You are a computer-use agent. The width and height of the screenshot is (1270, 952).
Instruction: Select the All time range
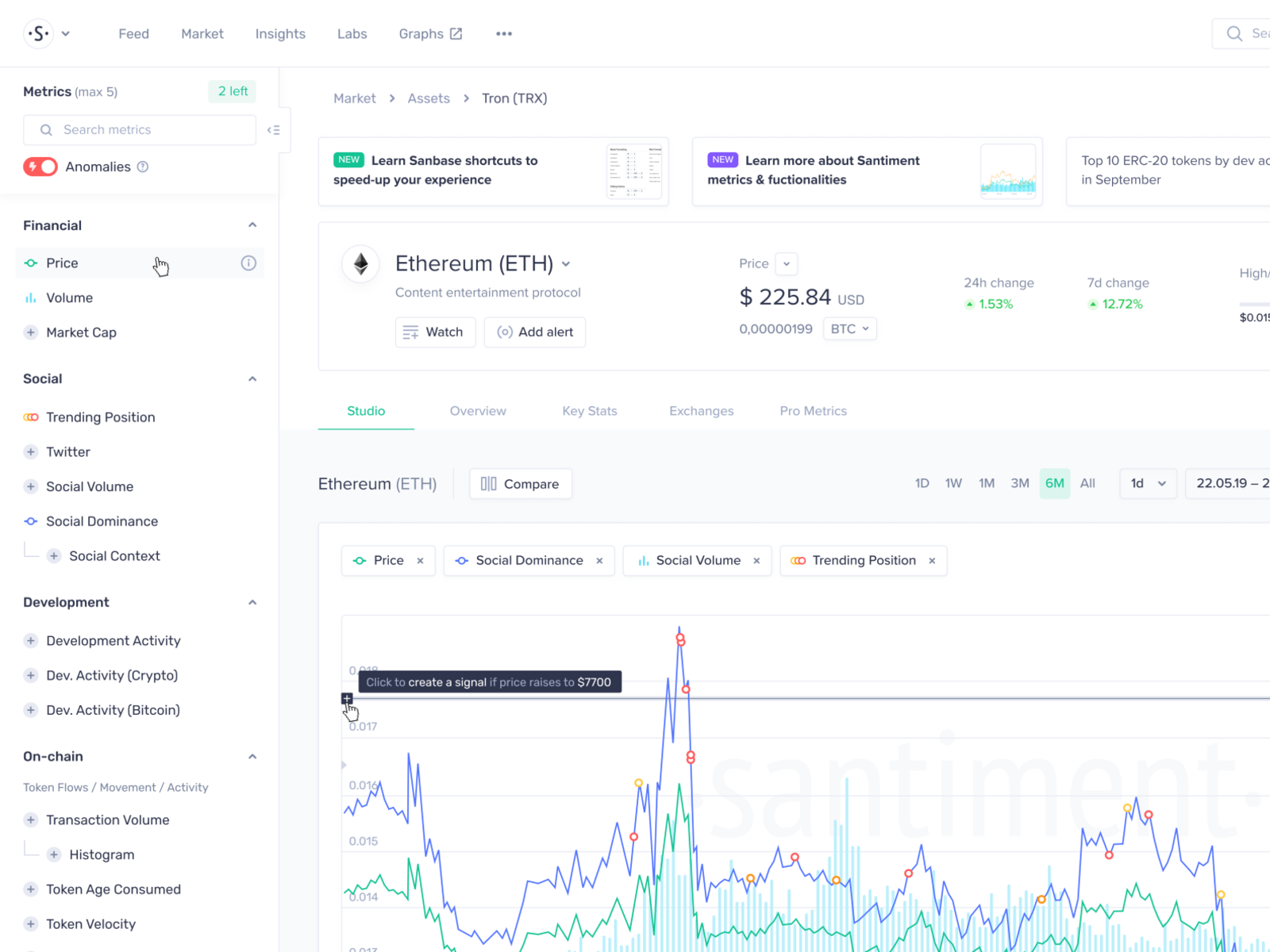tap(1087, 483)
